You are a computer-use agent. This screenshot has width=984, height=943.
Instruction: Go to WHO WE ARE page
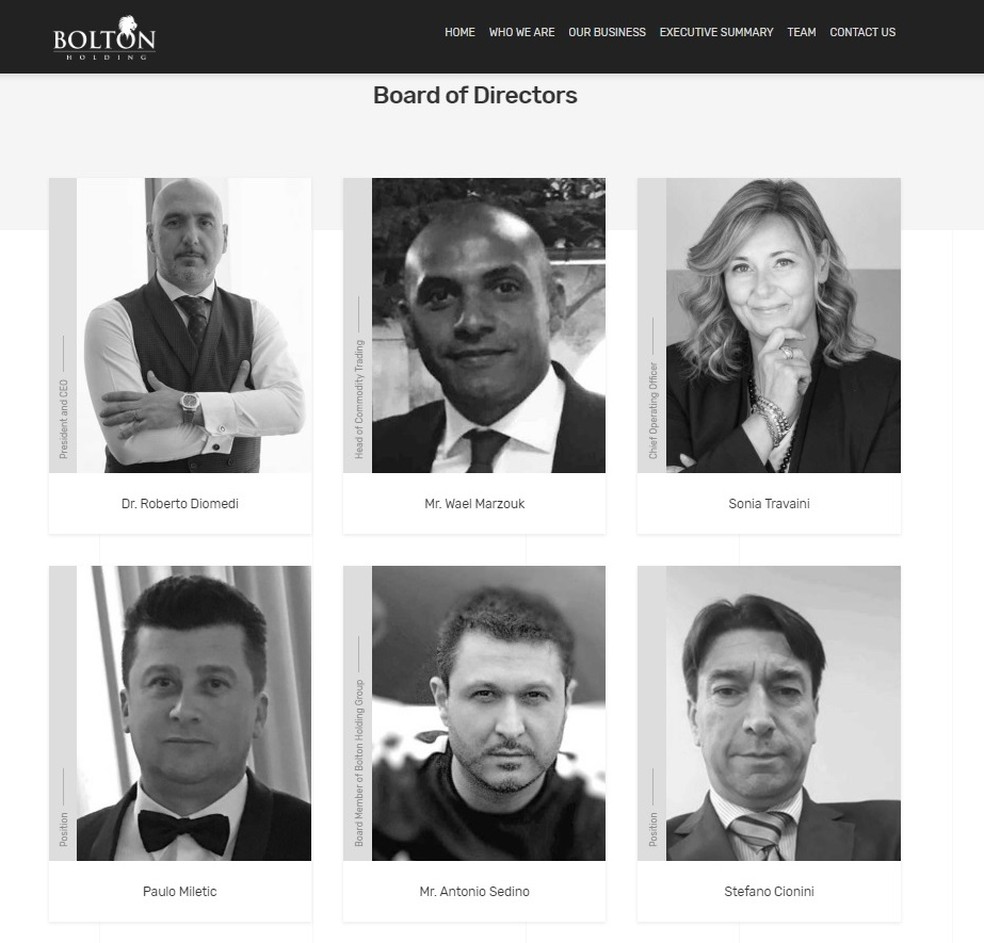[521, 32]
